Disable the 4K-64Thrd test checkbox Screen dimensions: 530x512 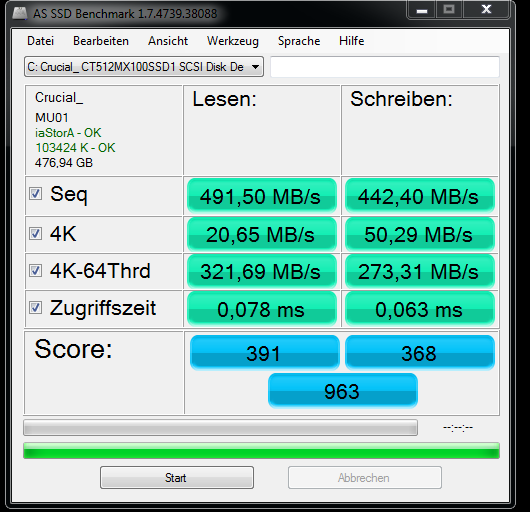coord(35,270)
